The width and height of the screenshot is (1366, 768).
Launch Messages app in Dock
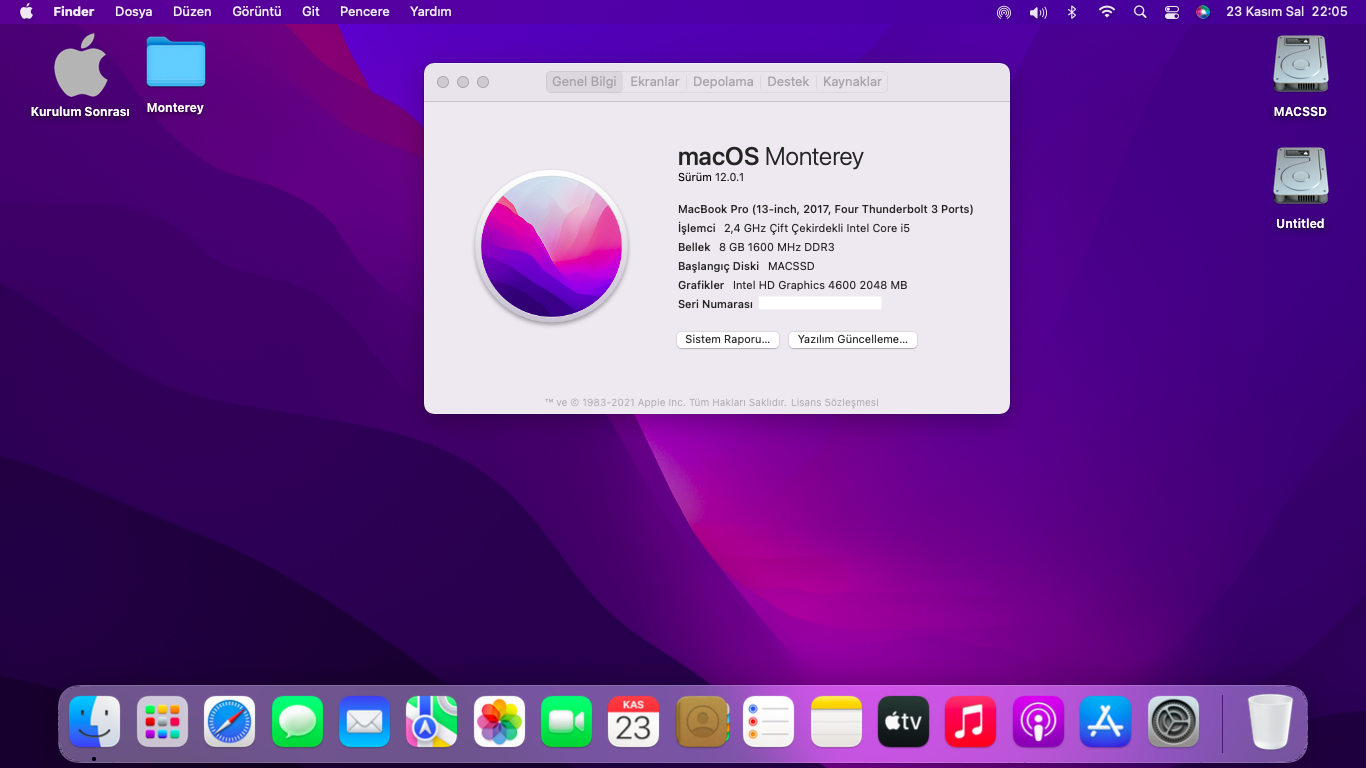click(x=297, y=721)
